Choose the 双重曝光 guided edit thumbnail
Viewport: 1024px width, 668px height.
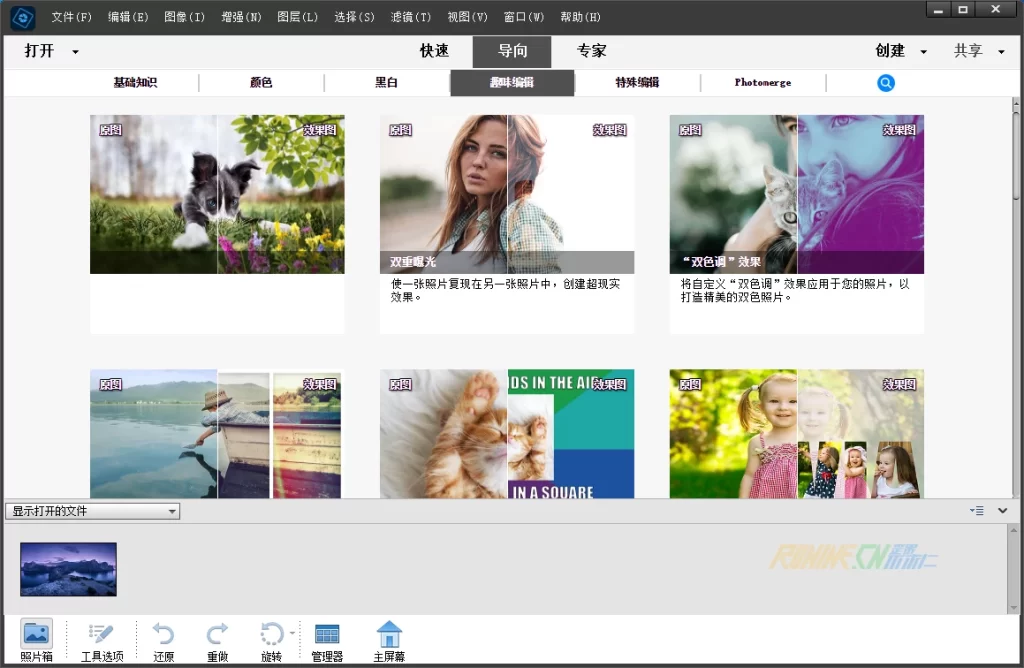tap(507, 194)
